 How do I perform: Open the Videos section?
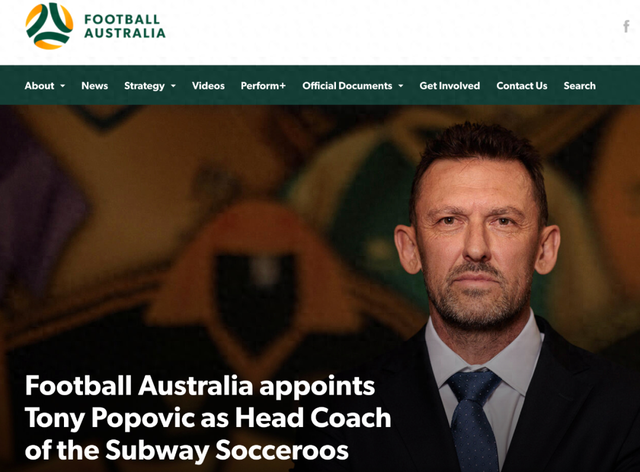pos(208,86)
